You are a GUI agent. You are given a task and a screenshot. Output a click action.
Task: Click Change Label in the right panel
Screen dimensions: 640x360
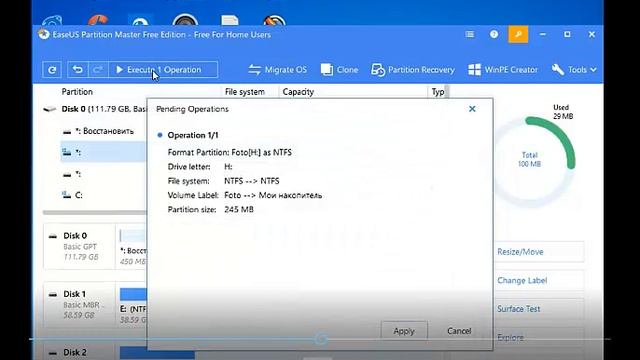pyautogui.click(x=538, y=280)
